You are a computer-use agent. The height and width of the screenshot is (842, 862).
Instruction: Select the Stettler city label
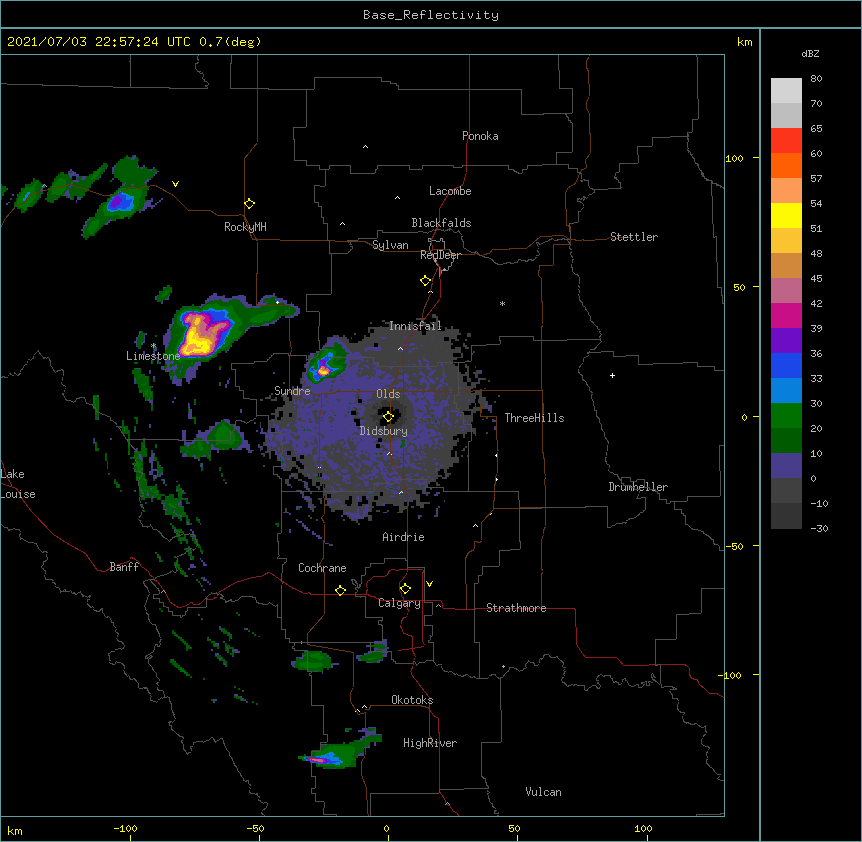click(x=634, y=237)
